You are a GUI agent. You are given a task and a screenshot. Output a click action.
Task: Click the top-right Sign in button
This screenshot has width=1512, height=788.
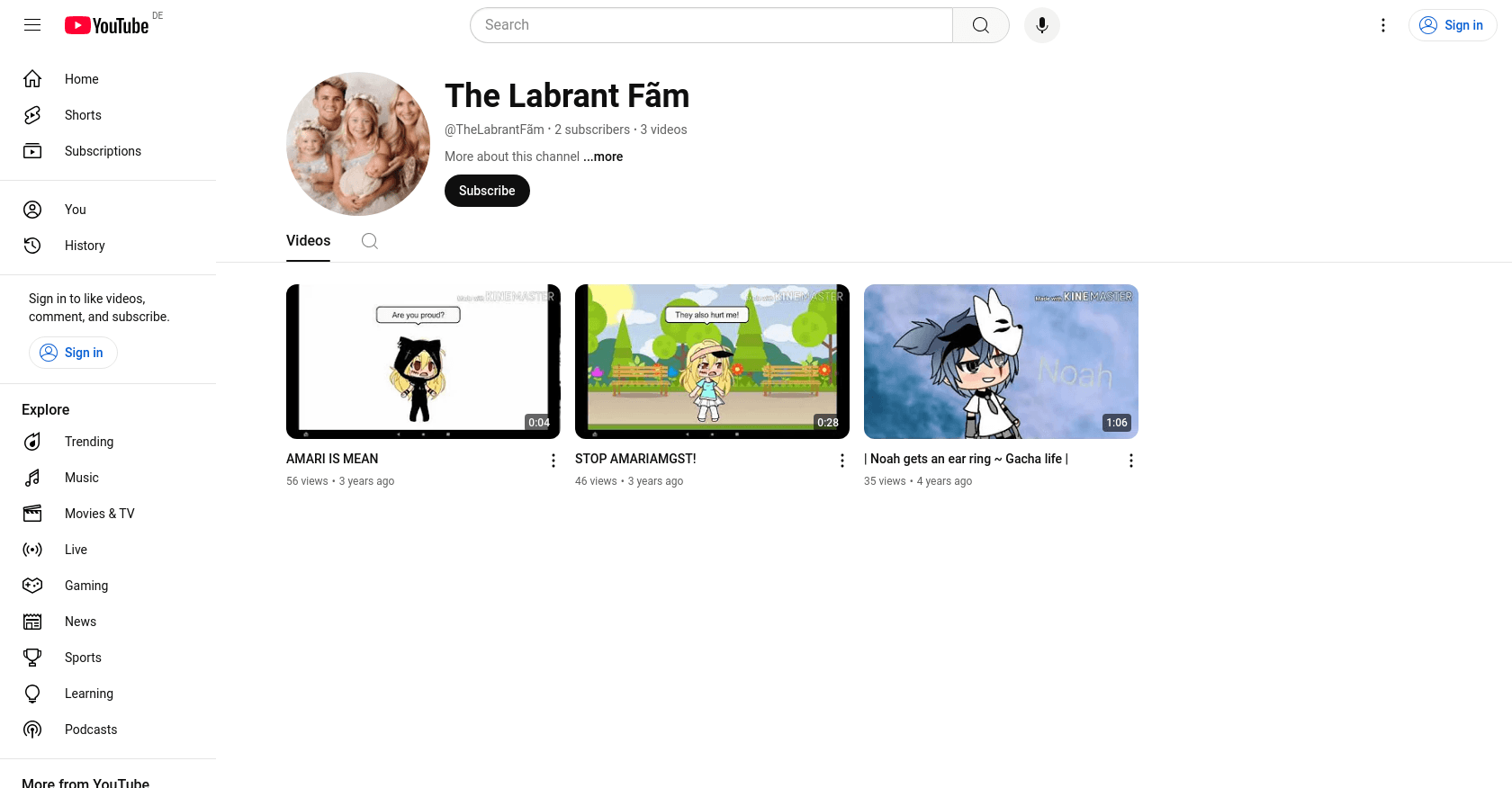click(x=1453, y=25)
